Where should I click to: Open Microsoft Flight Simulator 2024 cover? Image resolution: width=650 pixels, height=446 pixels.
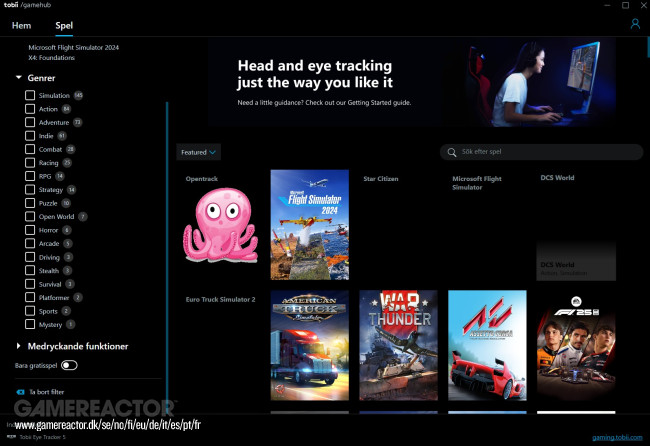310,225
